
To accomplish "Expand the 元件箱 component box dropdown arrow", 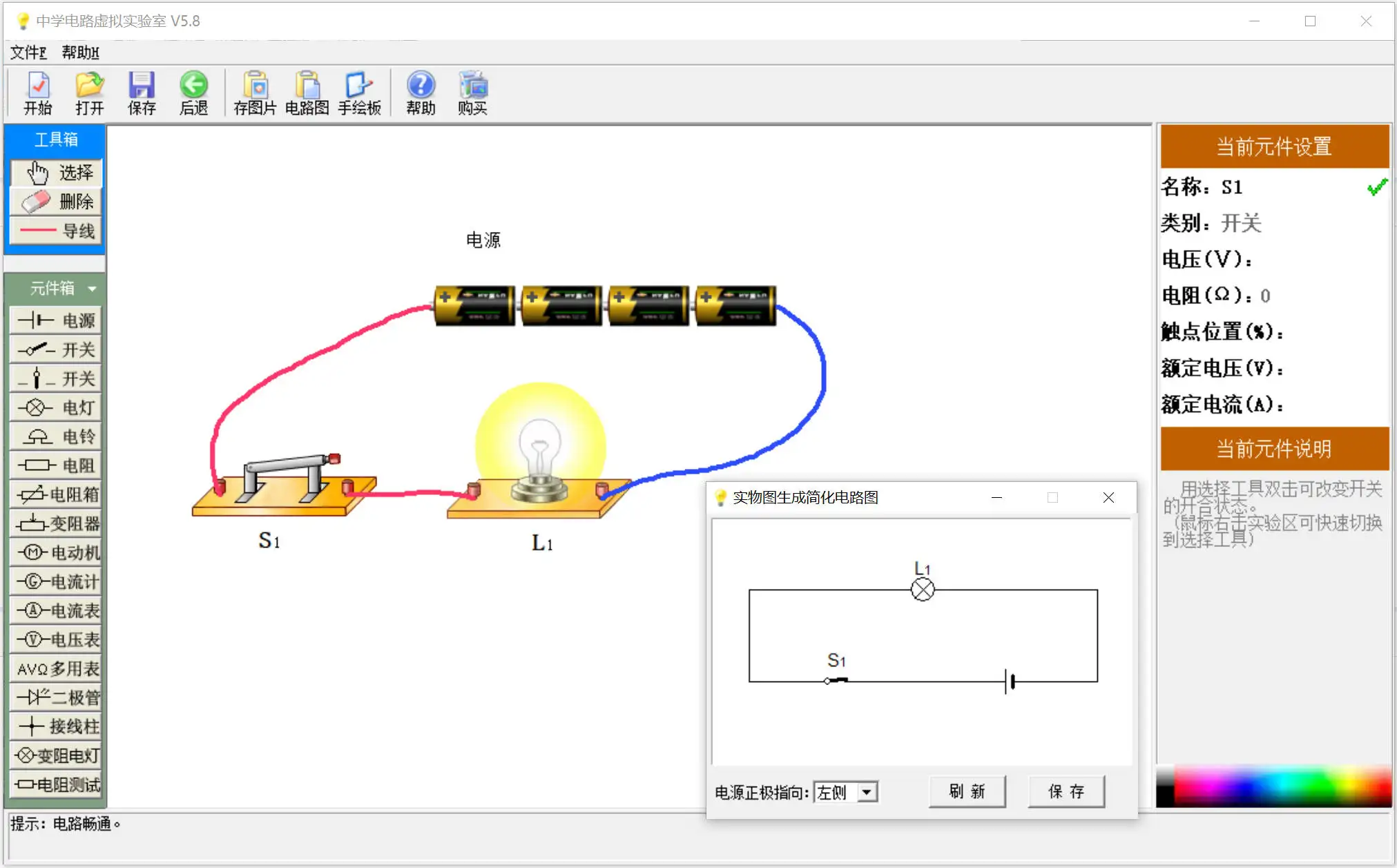I will pyautogui.click(x=92, y=289).
